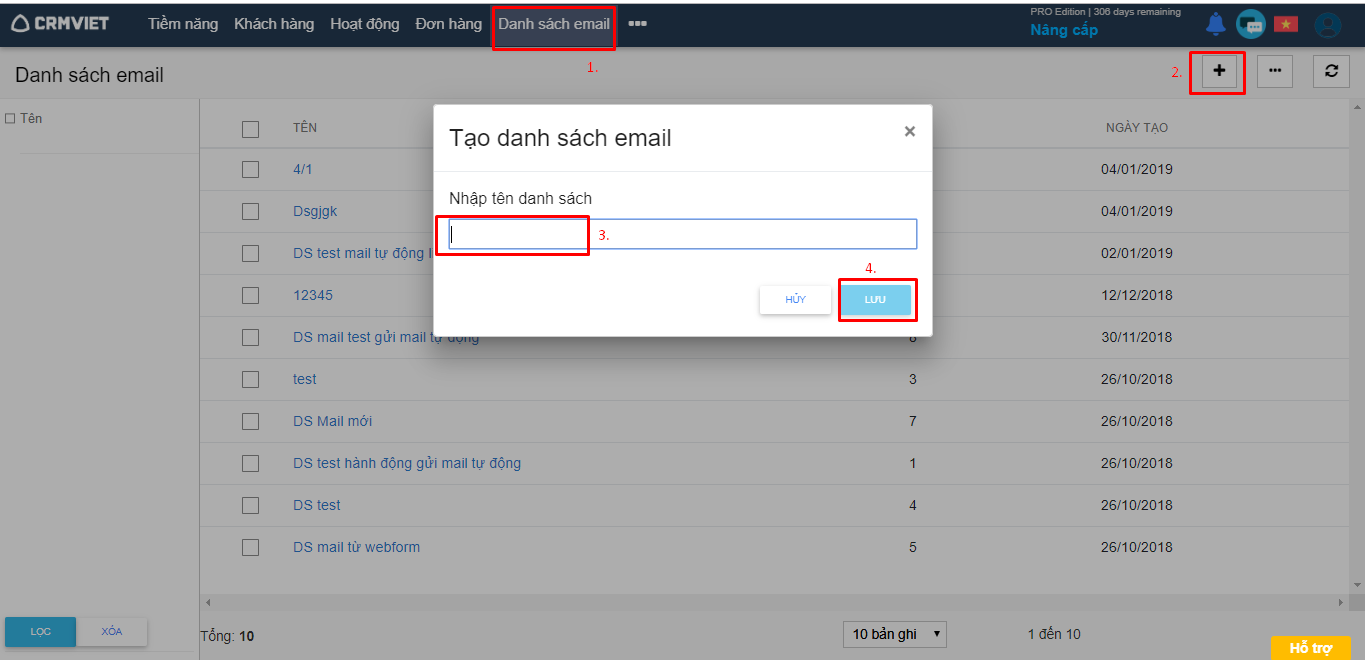Open the Đơn hàng menu

pyautogui.click(x=448, y=24)
